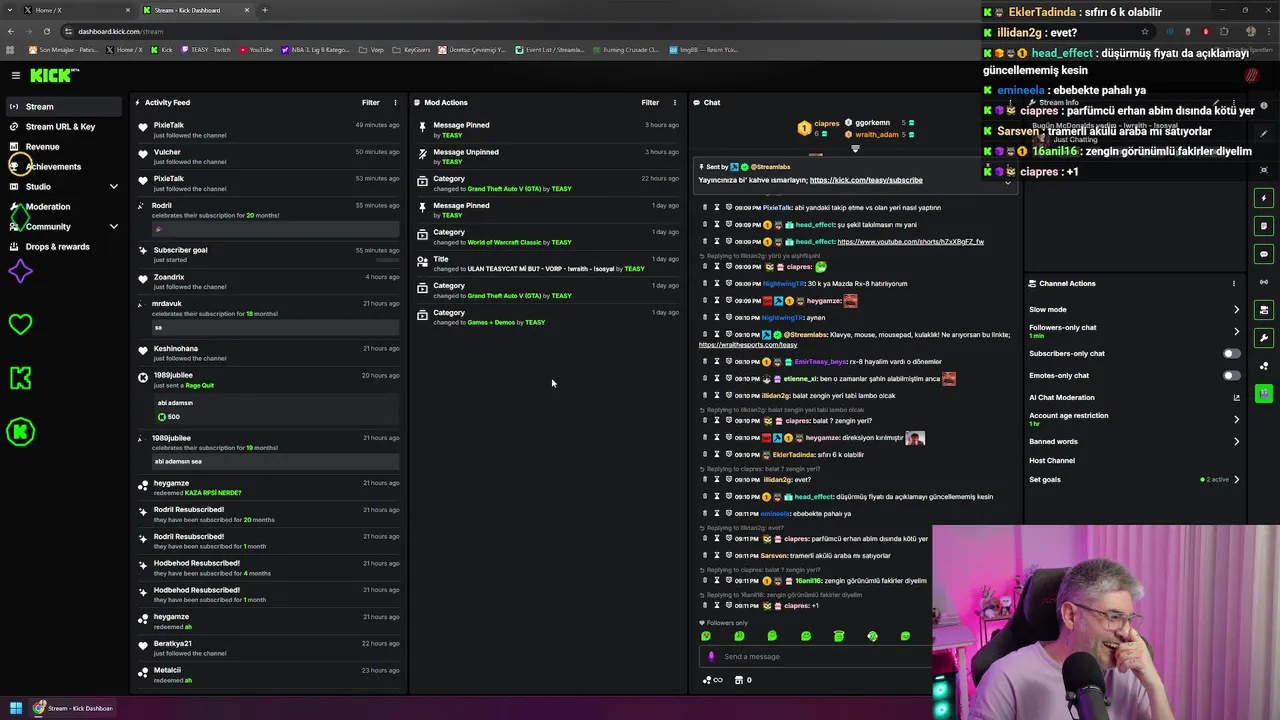Click TEASY in the Title changed entry
Viewport: 1280px width, 720px height.
(634, 269)
